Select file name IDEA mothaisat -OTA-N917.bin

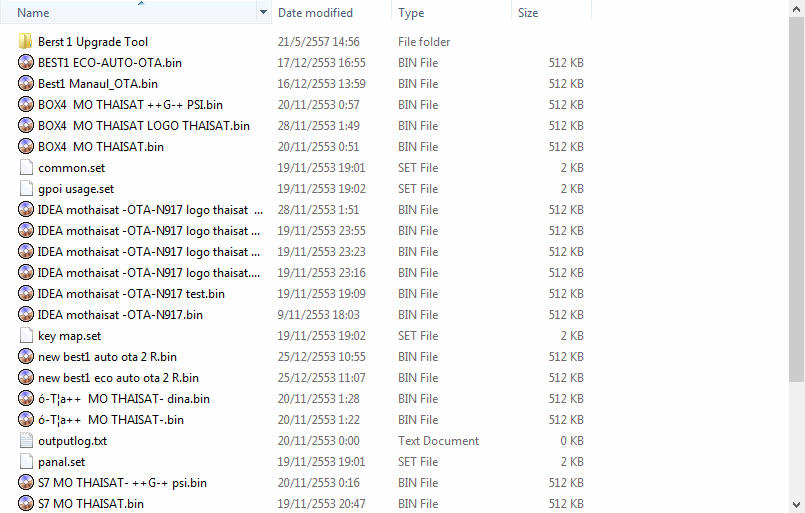pyautogui.click(x=120, y=315)
